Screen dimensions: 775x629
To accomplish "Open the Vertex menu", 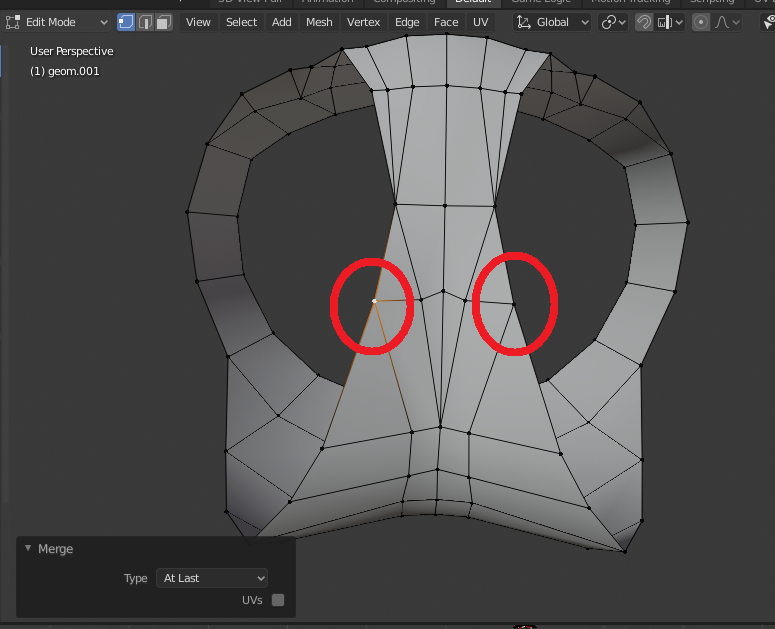I will (x=363, y=22).
